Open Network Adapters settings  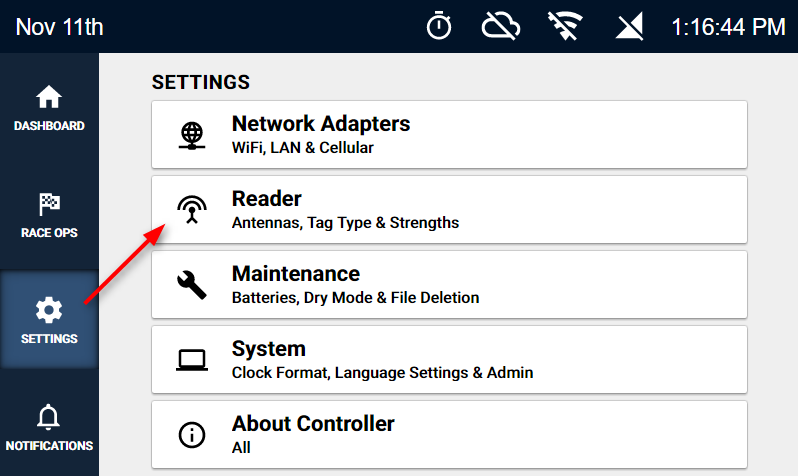pyautogui.click(x=449, y=135)
